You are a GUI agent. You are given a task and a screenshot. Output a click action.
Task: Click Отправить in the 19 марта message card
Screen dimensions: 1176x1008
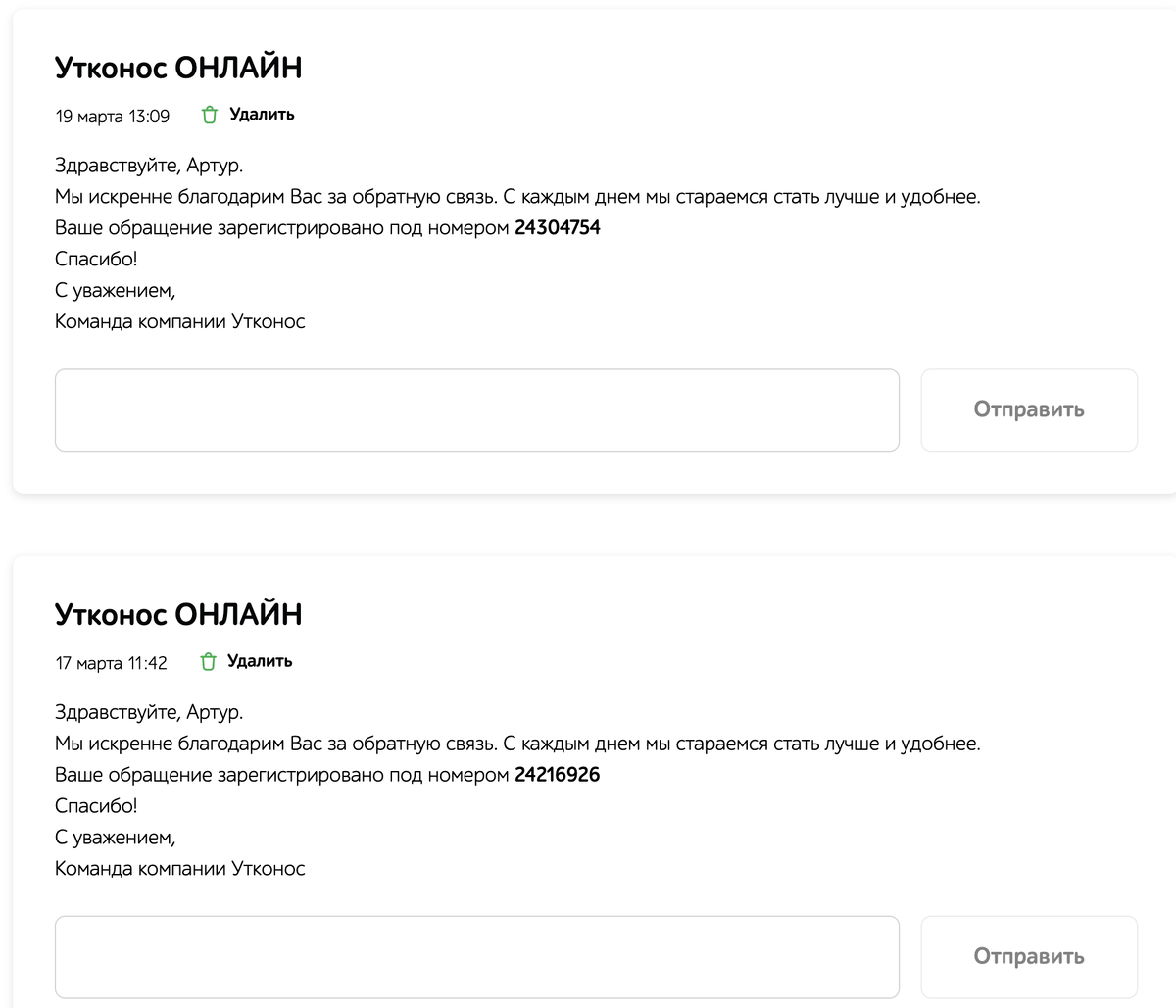tap(1029, 410)
